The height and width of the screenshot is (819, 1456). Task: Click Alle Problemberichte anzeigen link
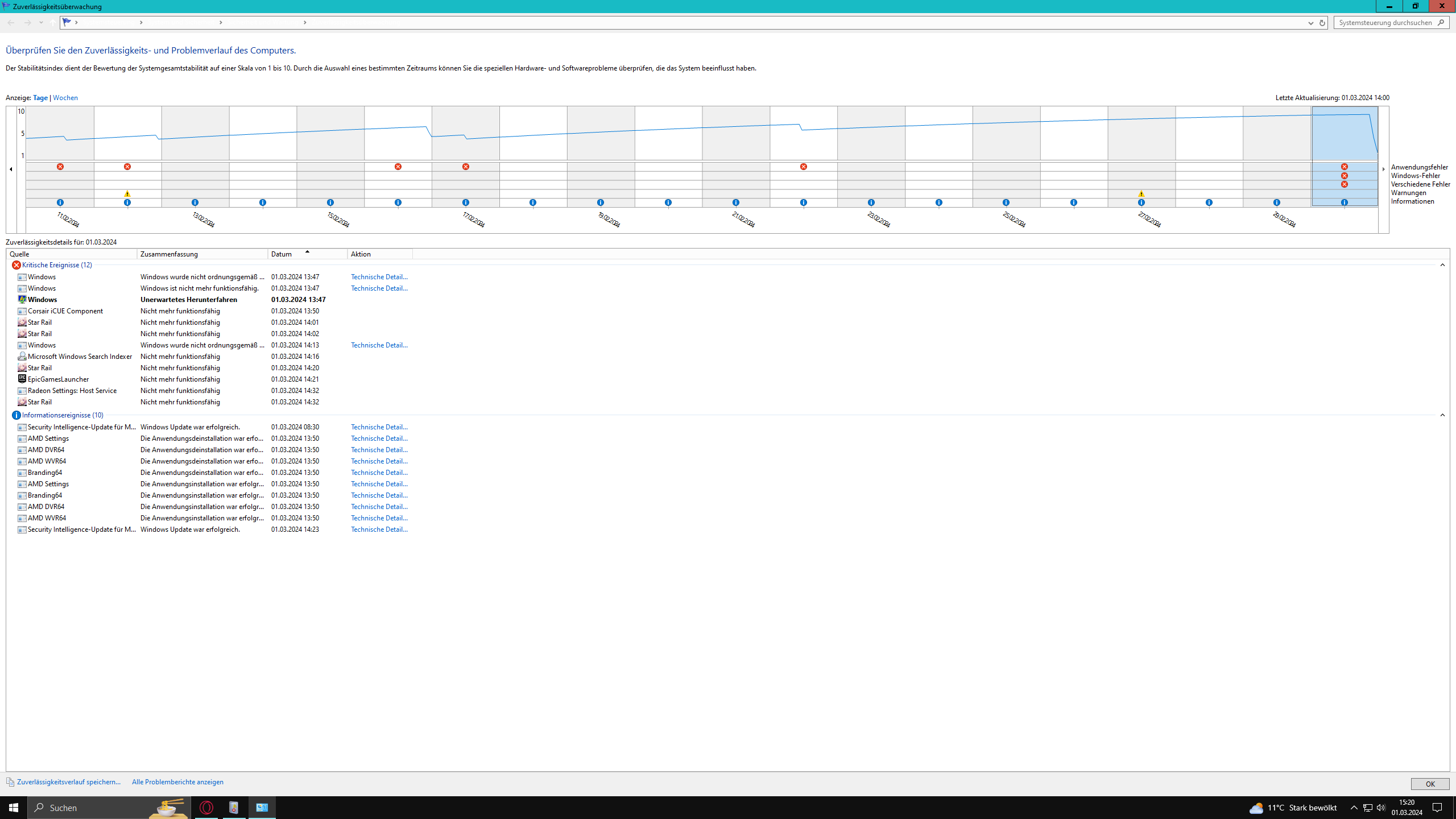coord(177,782)
